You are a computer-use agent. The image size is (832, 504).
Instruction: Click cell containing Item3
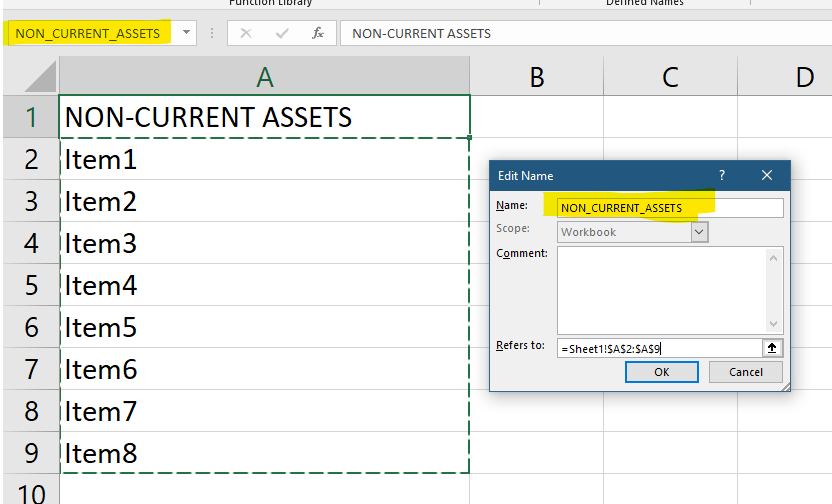[x=264, y=242]
